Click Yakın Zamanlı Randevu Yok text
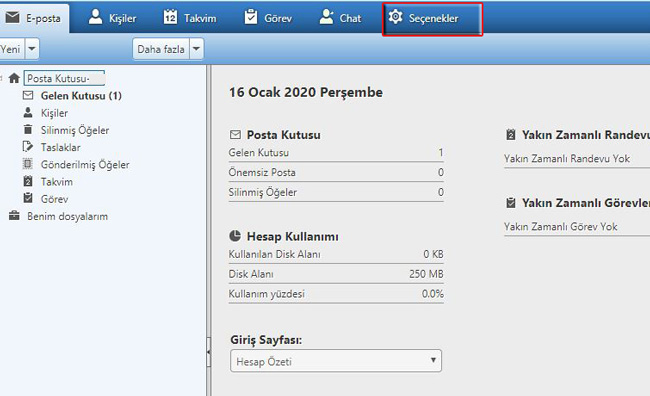 [x=567, y=159]
